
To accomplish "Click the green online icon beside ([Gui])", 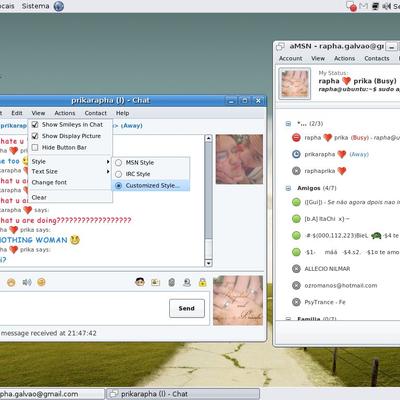I will [x=296, y=202].
